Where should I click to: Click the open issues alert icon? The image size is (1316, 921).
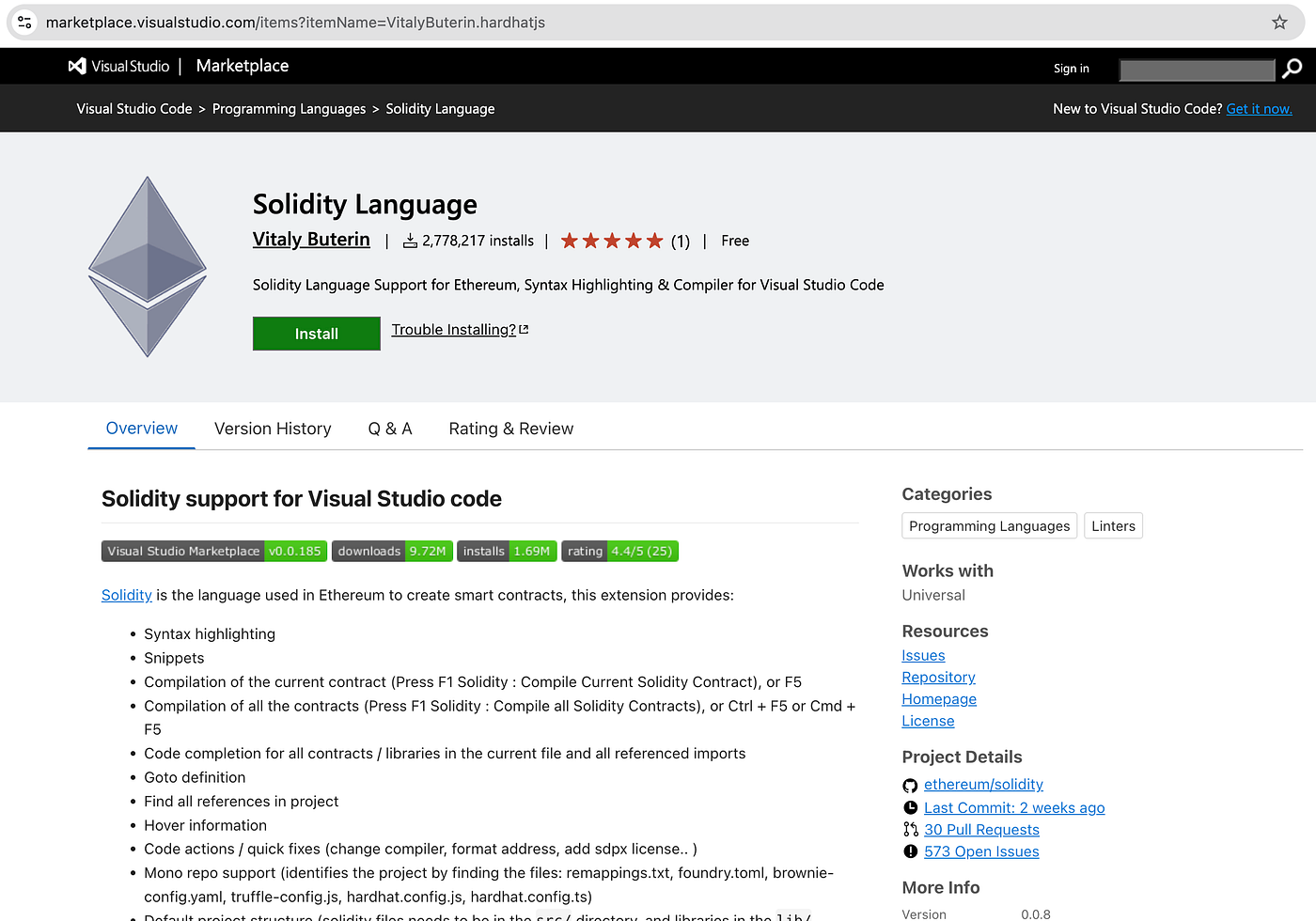tap(910, 851)
